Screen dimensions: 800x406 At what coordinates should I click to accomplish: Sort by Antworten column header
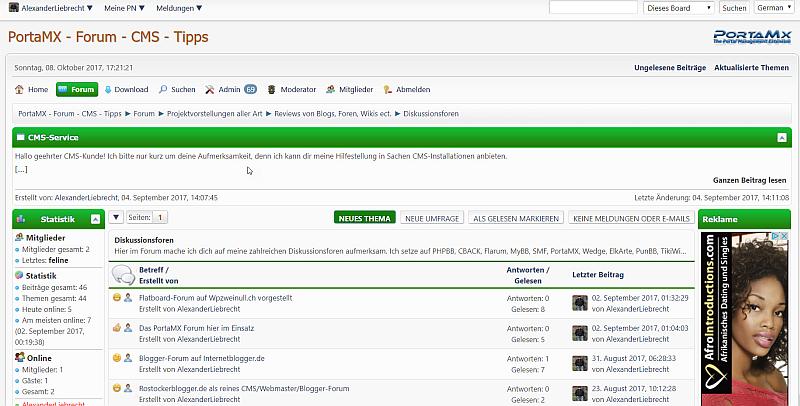click(x=525, y=270)
